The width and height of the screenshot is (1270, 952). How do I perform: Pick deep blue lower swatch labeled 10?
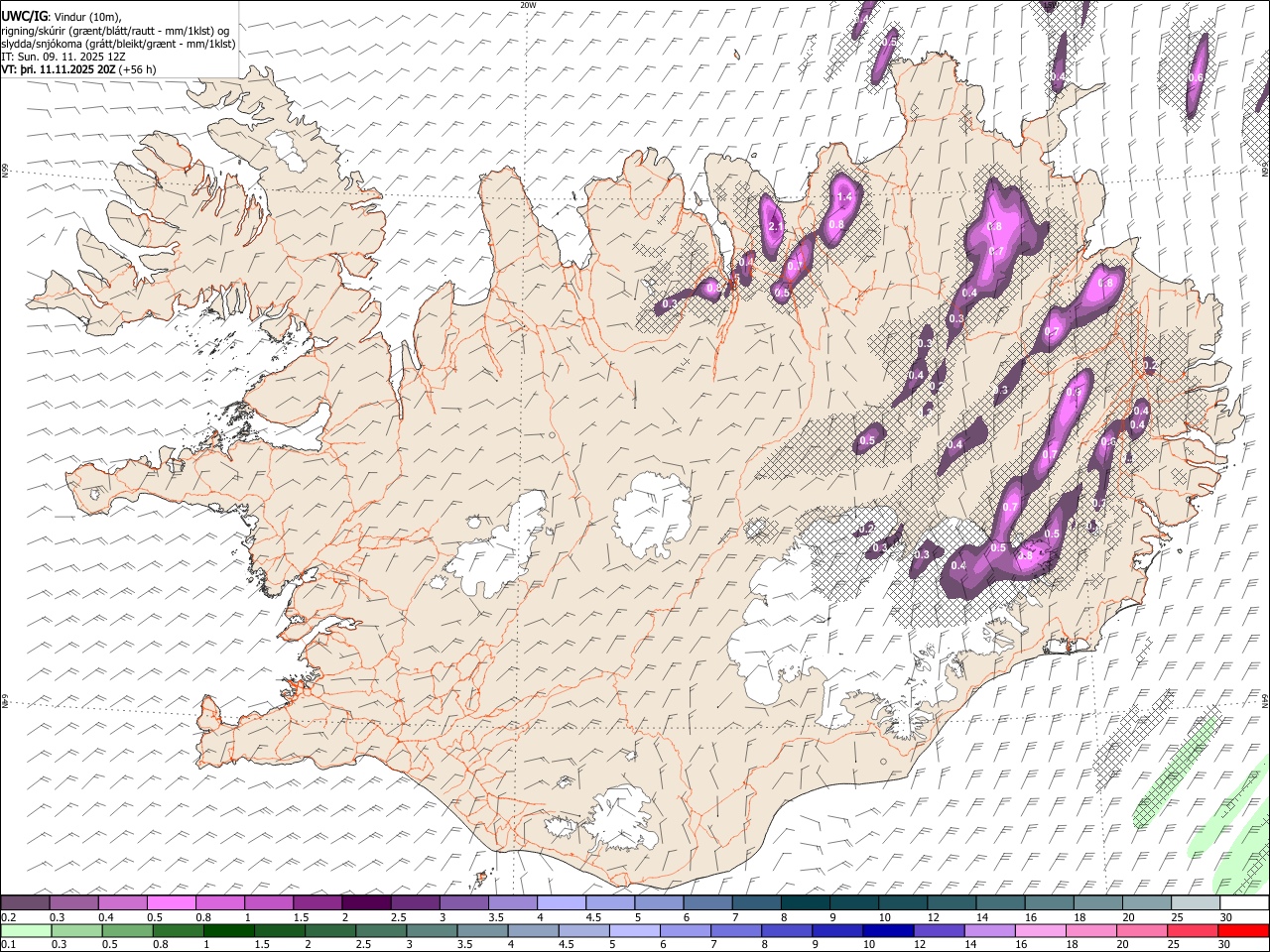[x=887, y=930]
